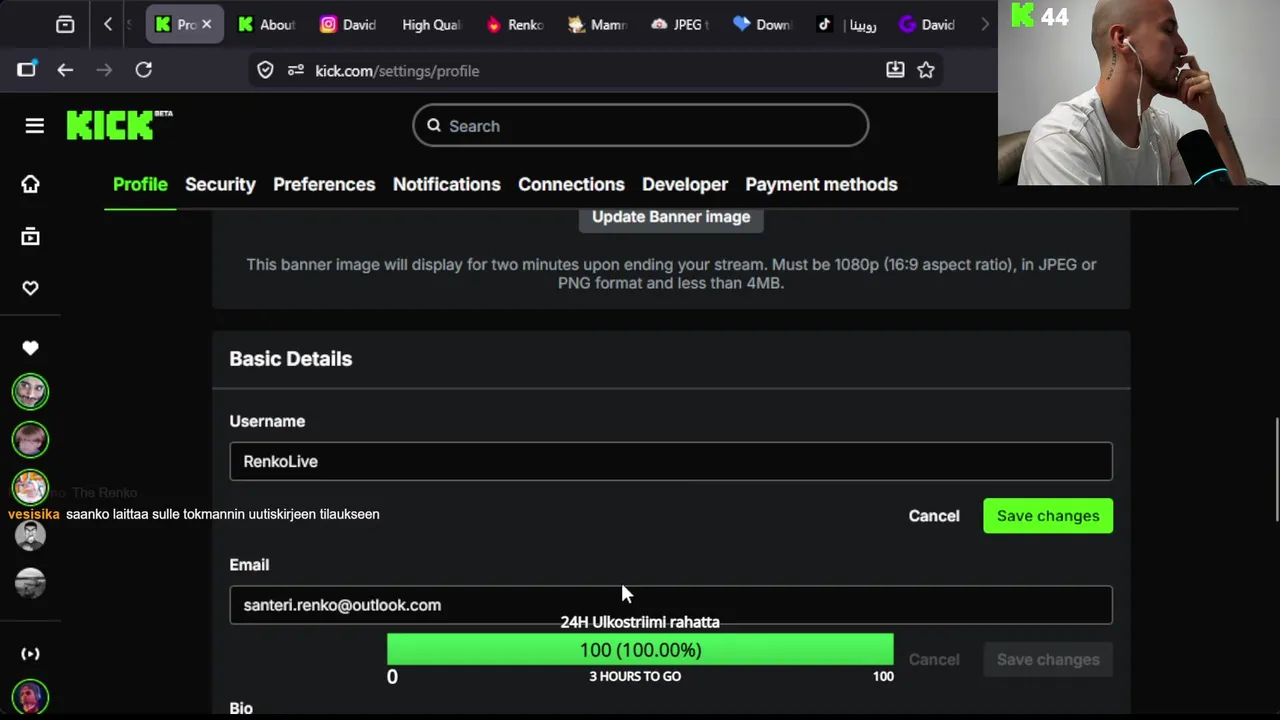Open the Security settings tab
1280x720 pixels.
pyautogui.click(x=220, y=184)
